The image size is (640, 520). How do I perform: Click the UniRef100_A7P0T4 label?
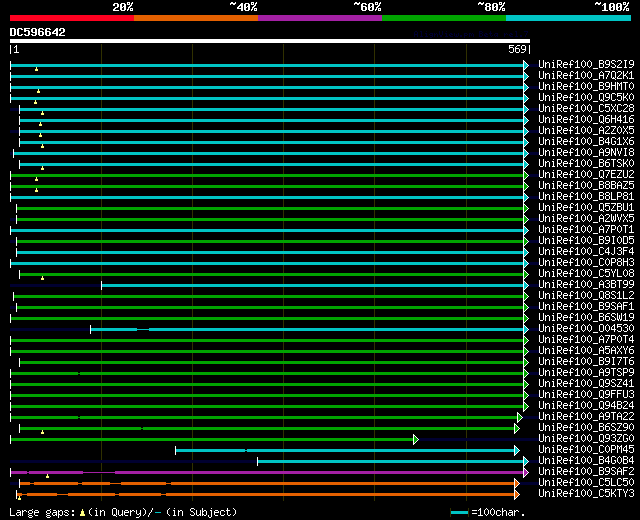[586, 340]
